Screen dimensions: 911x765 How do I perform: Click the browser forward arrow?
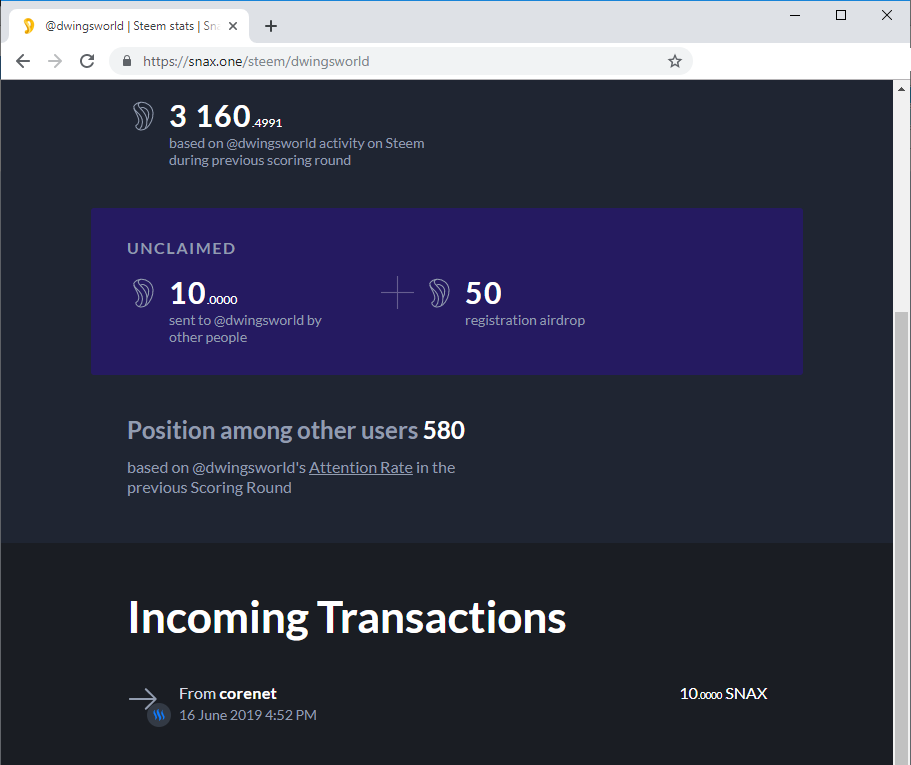point(55,61)
